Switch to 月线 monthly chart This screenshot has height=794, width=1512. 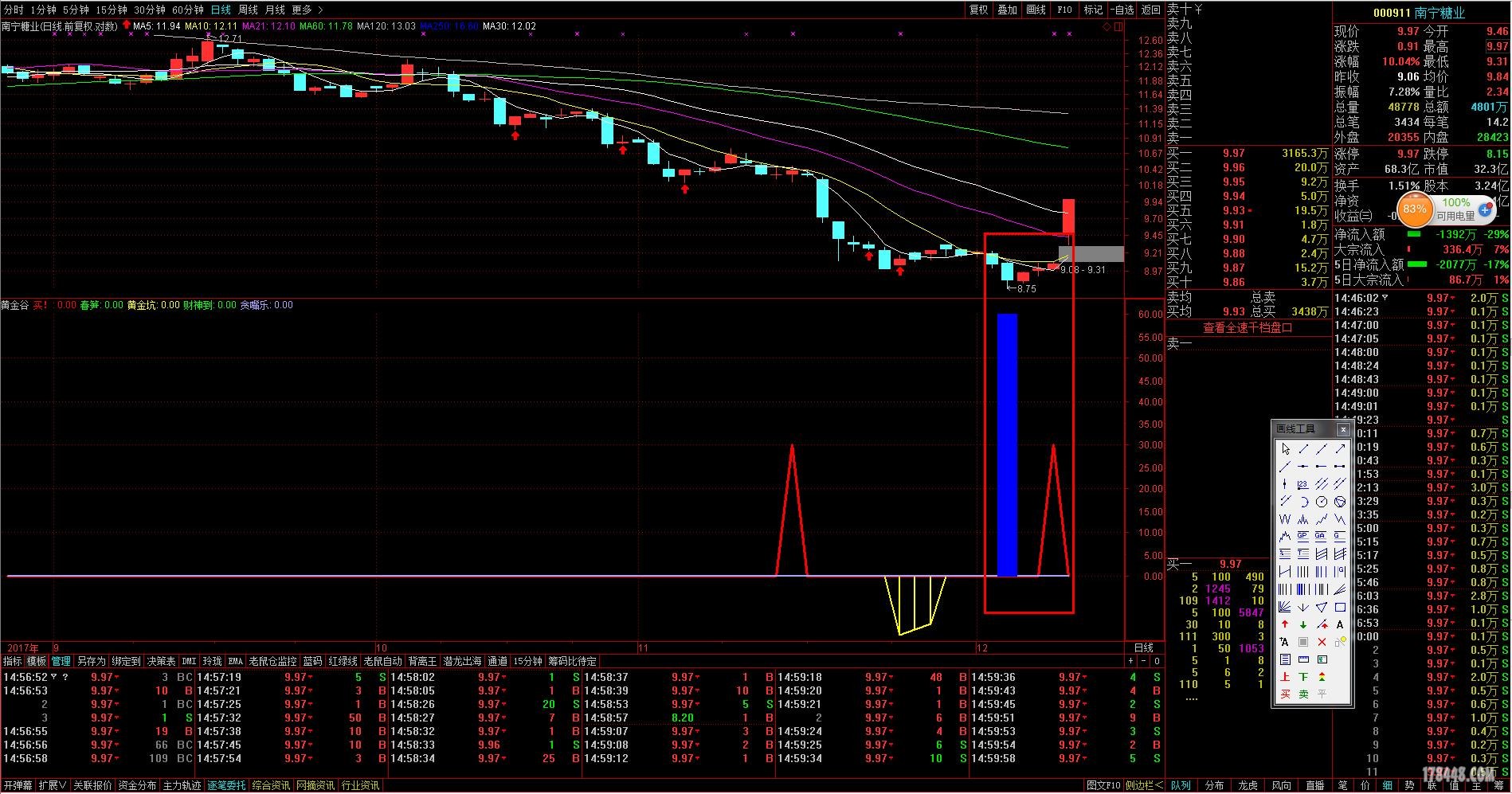click(x=275, y=10)
